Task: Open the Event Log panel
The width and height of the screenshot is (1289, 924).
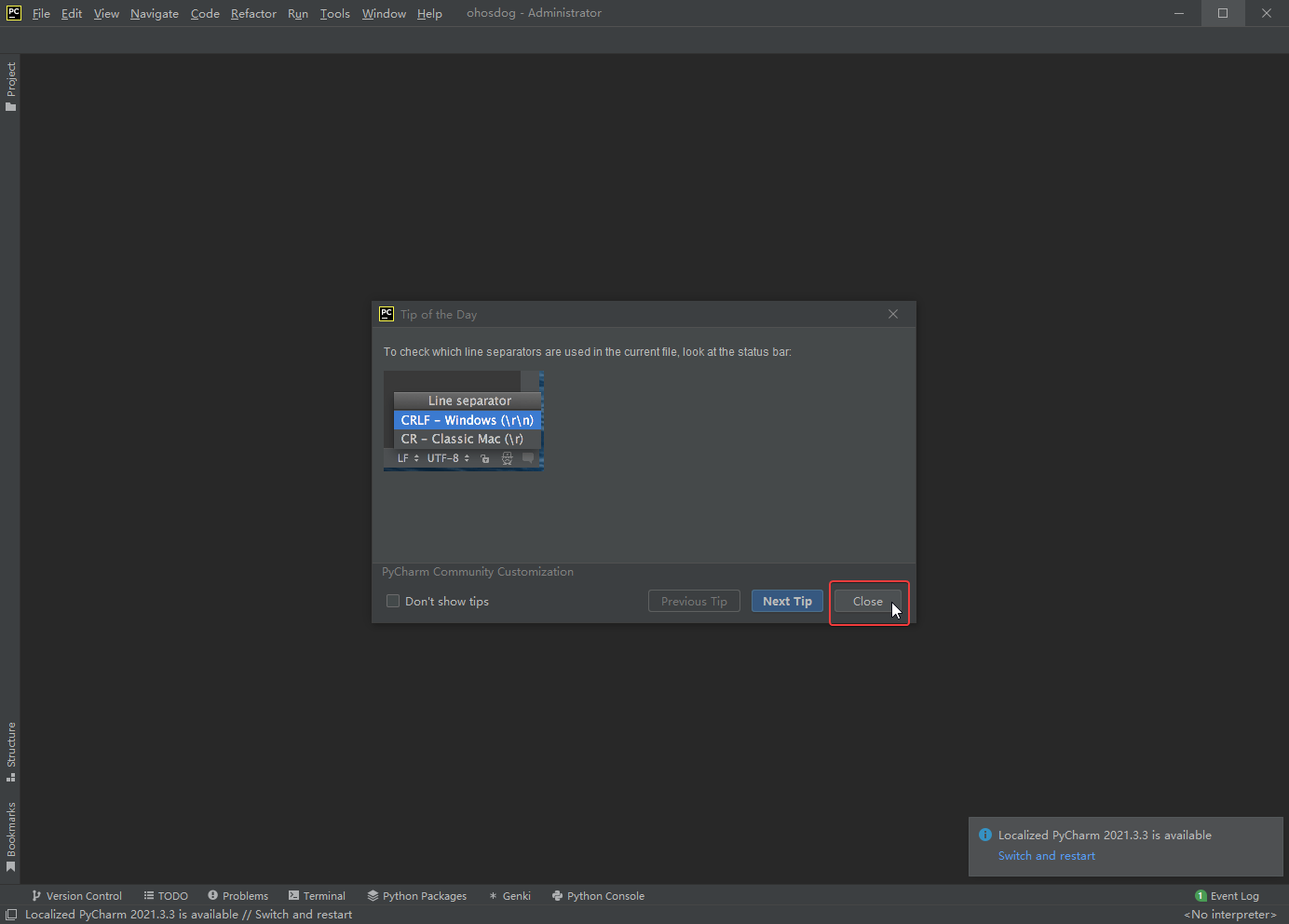Action: pyautogui.click(x=1227, y=896)
